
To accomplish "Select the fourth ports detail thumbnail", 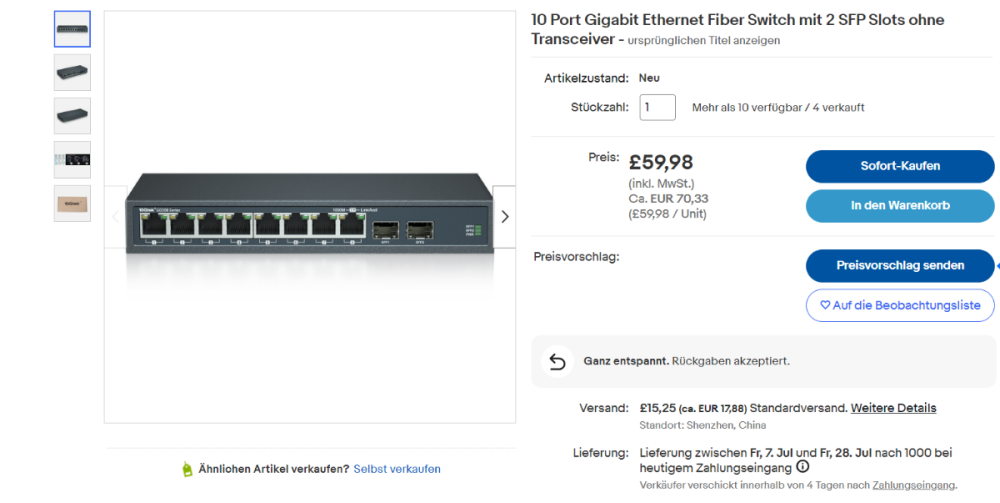I will pyautogui.click(x=72, y=159).
